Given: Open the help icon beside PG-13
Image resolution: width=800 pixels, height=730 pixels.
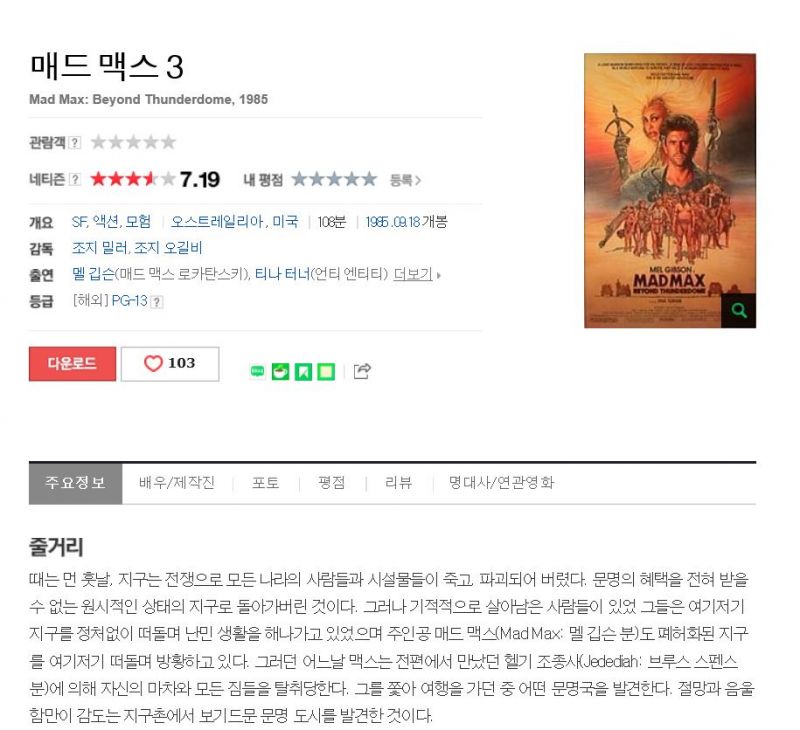Looking at the screenshot, I should pos(157,302).
